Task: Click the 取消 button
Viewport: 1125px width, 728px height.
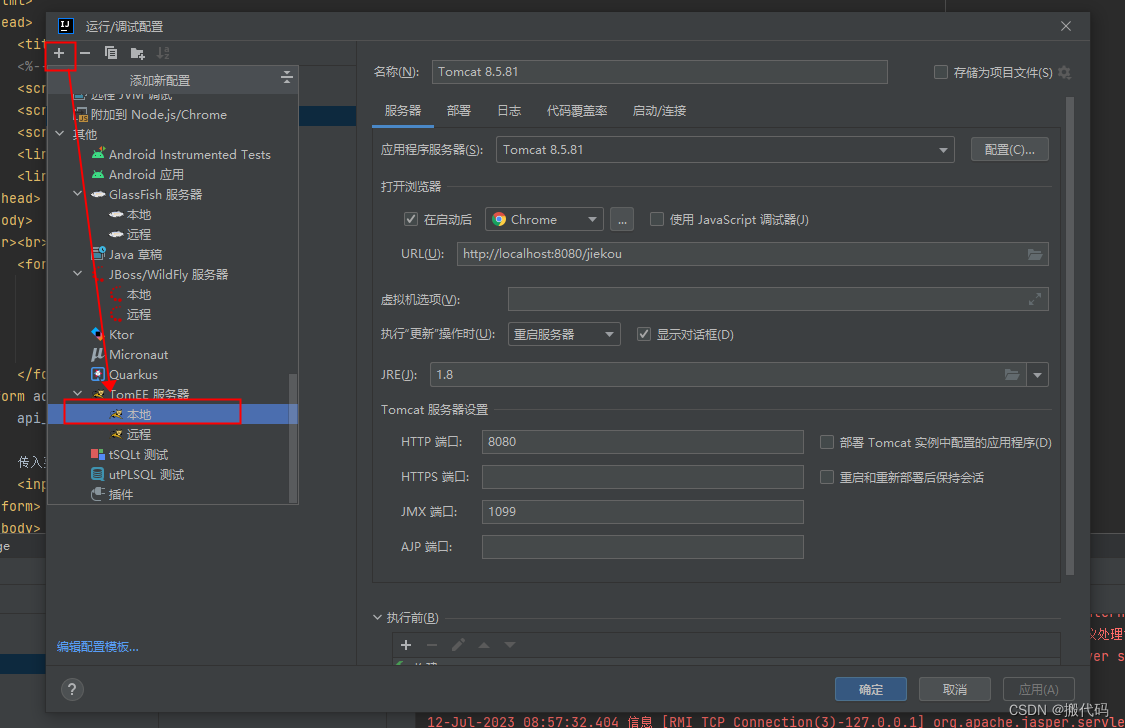Action: point(954,689)
